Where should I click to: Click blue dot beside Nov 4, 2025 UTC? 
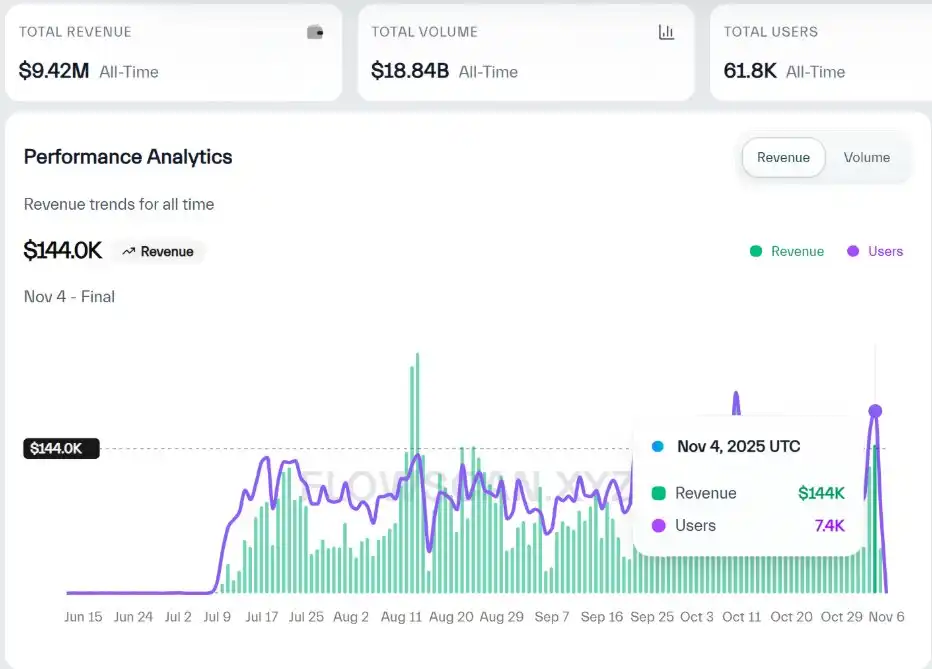(x=657, y=447)
